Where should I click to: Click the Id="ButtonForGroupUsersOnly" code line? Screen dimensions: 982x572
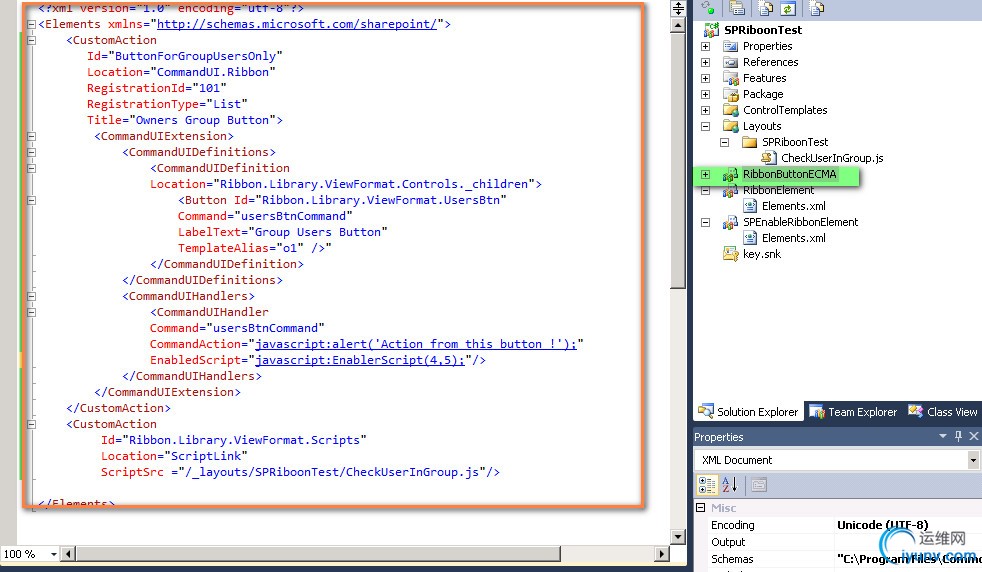coord(185,56)
